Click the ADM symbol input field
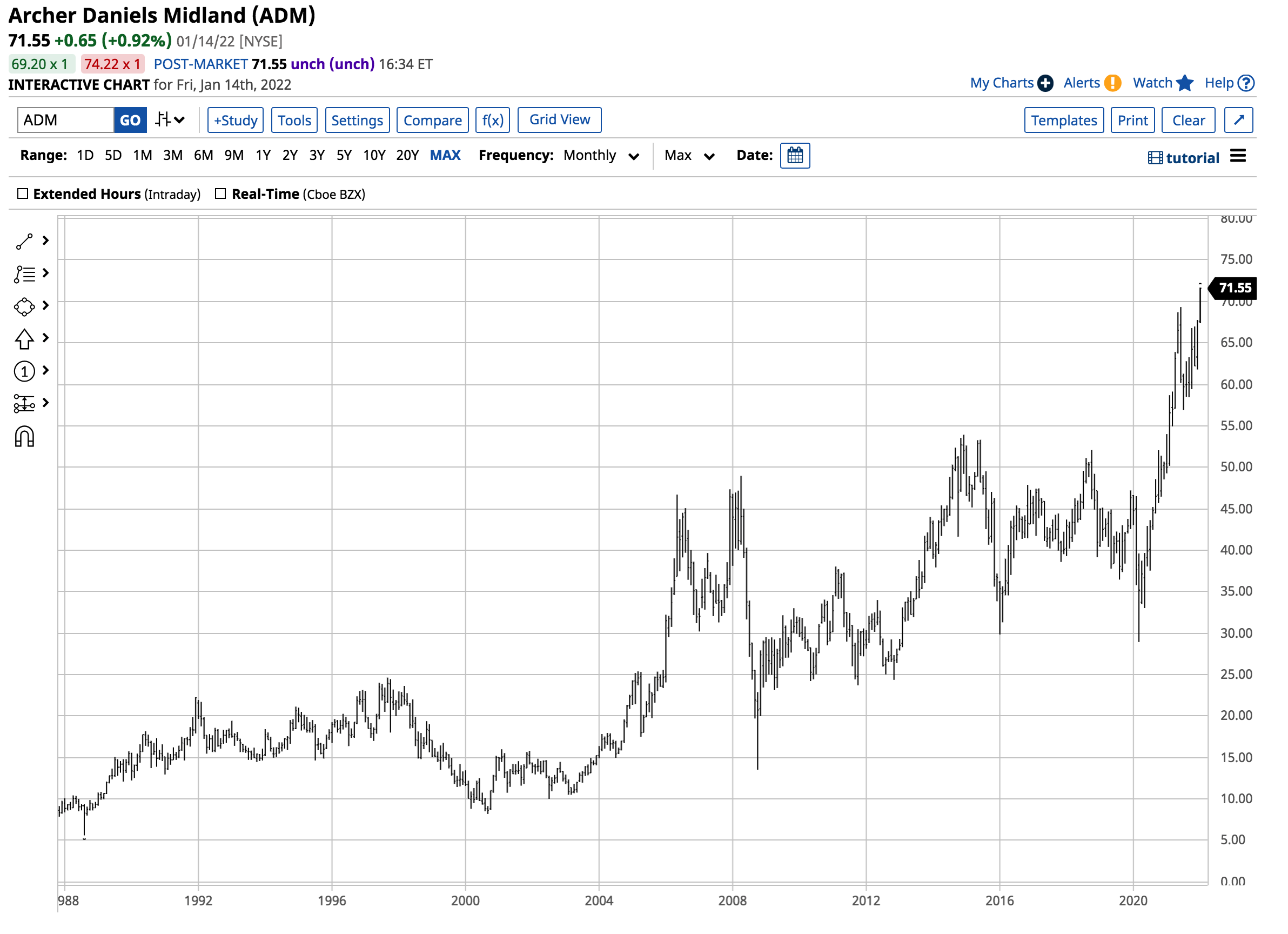The width and height of the screenshot is (1288, 934). pyautogui.click(x=66, y=121)
